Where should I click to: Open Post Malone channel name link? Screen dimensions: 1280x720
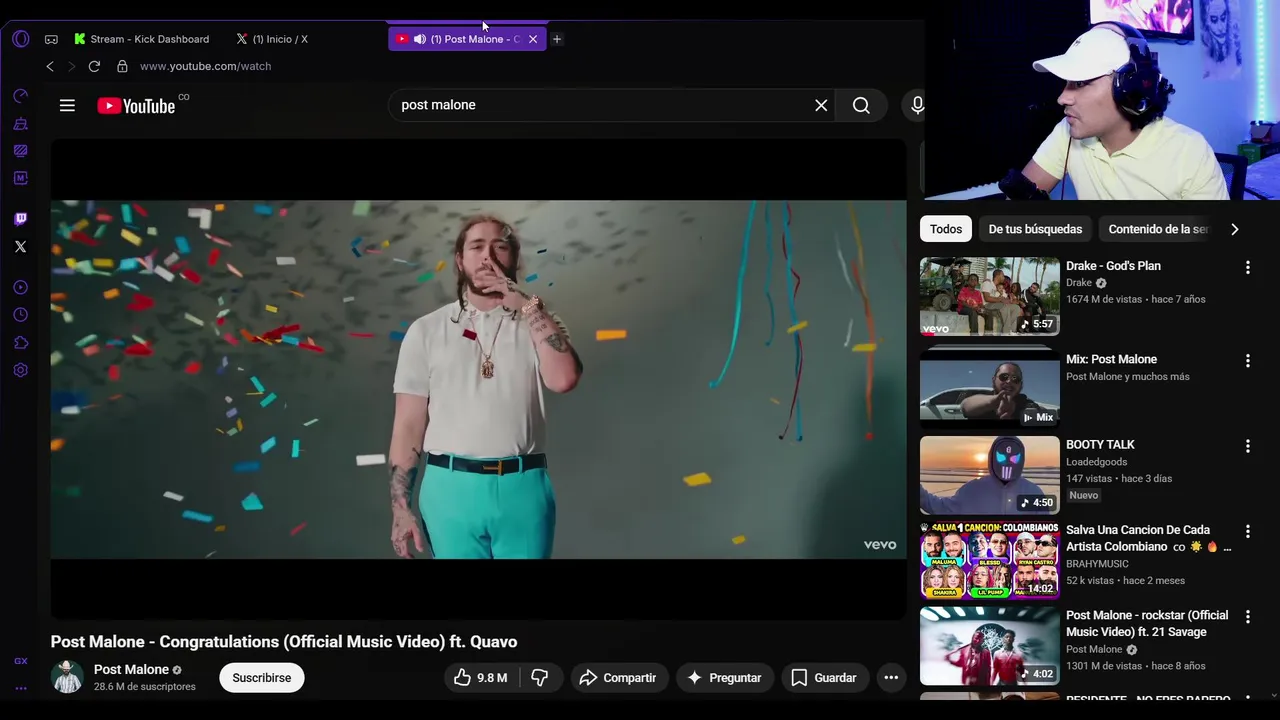(131, 669)
